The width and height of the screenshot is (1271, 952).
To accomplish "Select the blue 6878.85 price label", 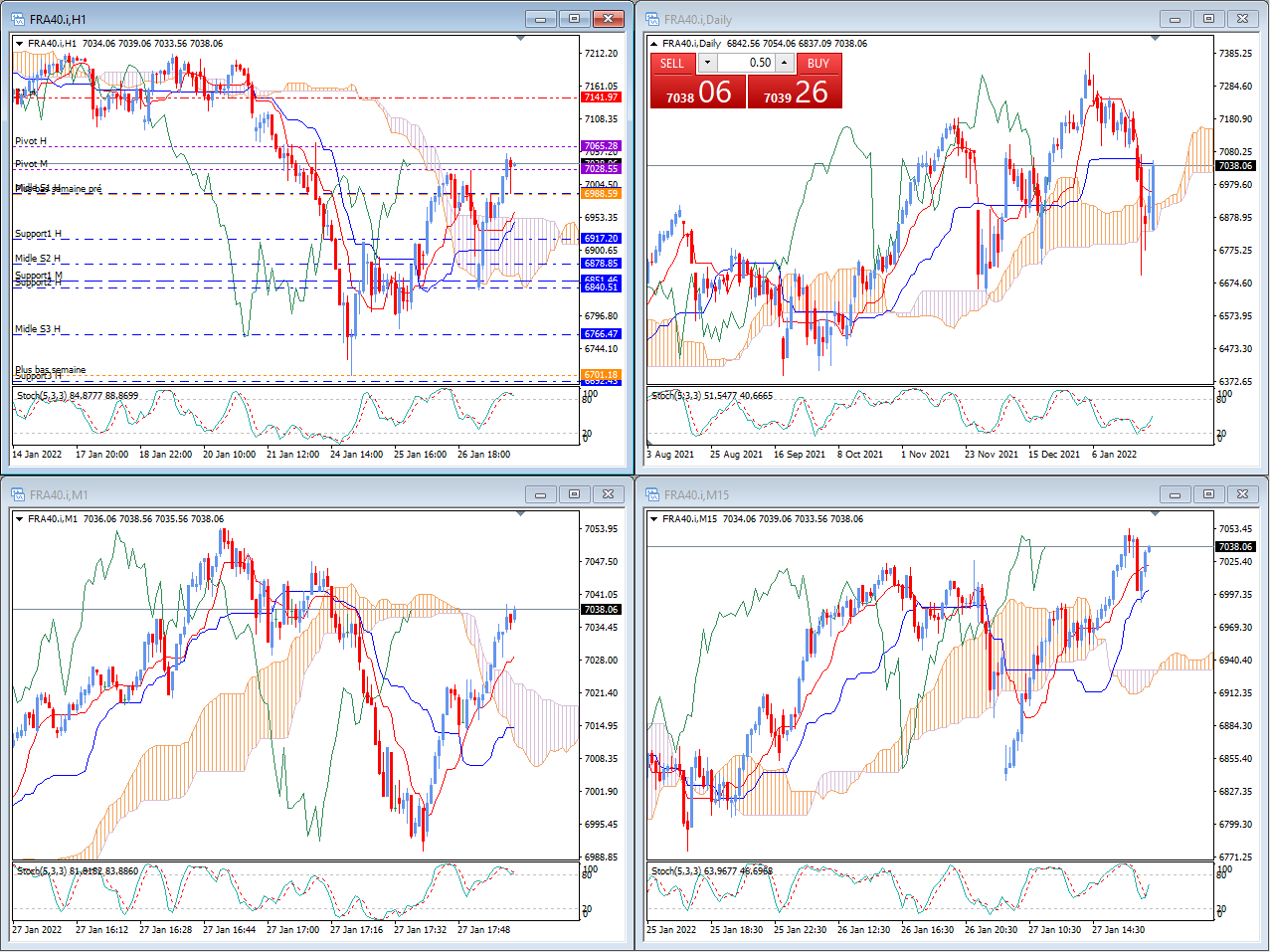I will (x=601, y=264).
